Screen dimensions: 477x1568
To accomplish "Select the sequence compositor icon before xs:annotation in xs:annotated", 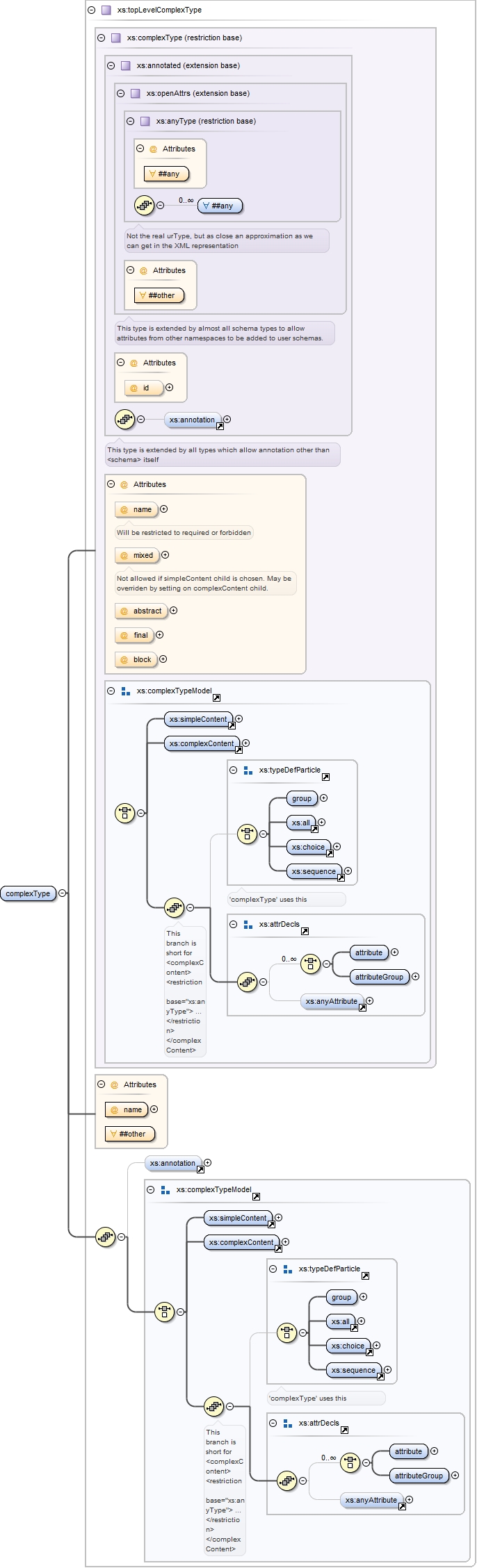I will (x=125, y=420).
